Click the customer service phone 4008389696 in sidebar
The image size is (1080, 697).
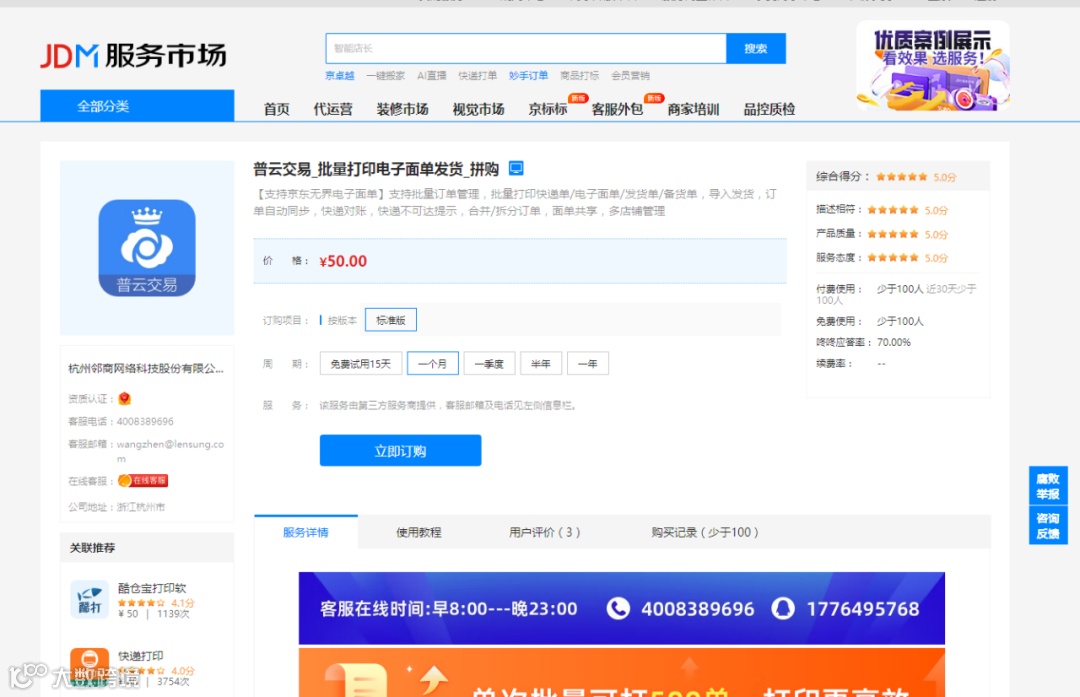[x=145, y=422]
